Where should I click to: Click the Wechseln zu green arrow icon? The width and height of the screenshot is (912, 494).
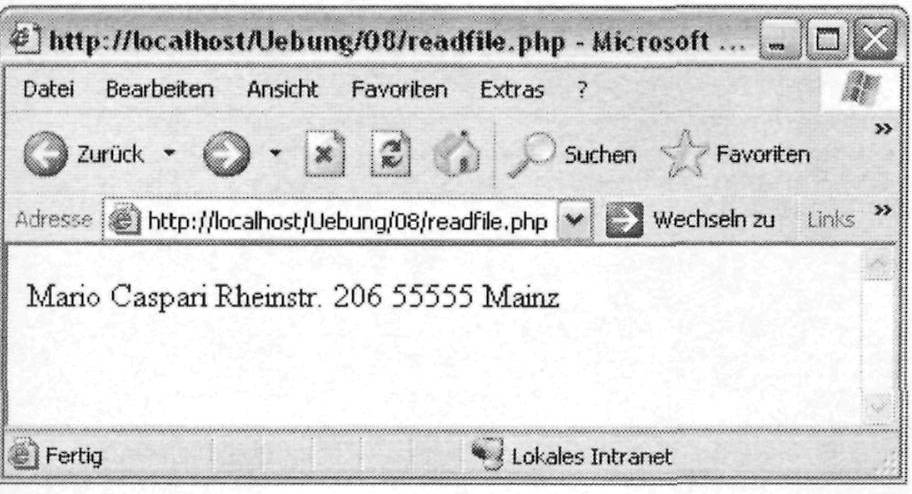(x=624, y=220)
